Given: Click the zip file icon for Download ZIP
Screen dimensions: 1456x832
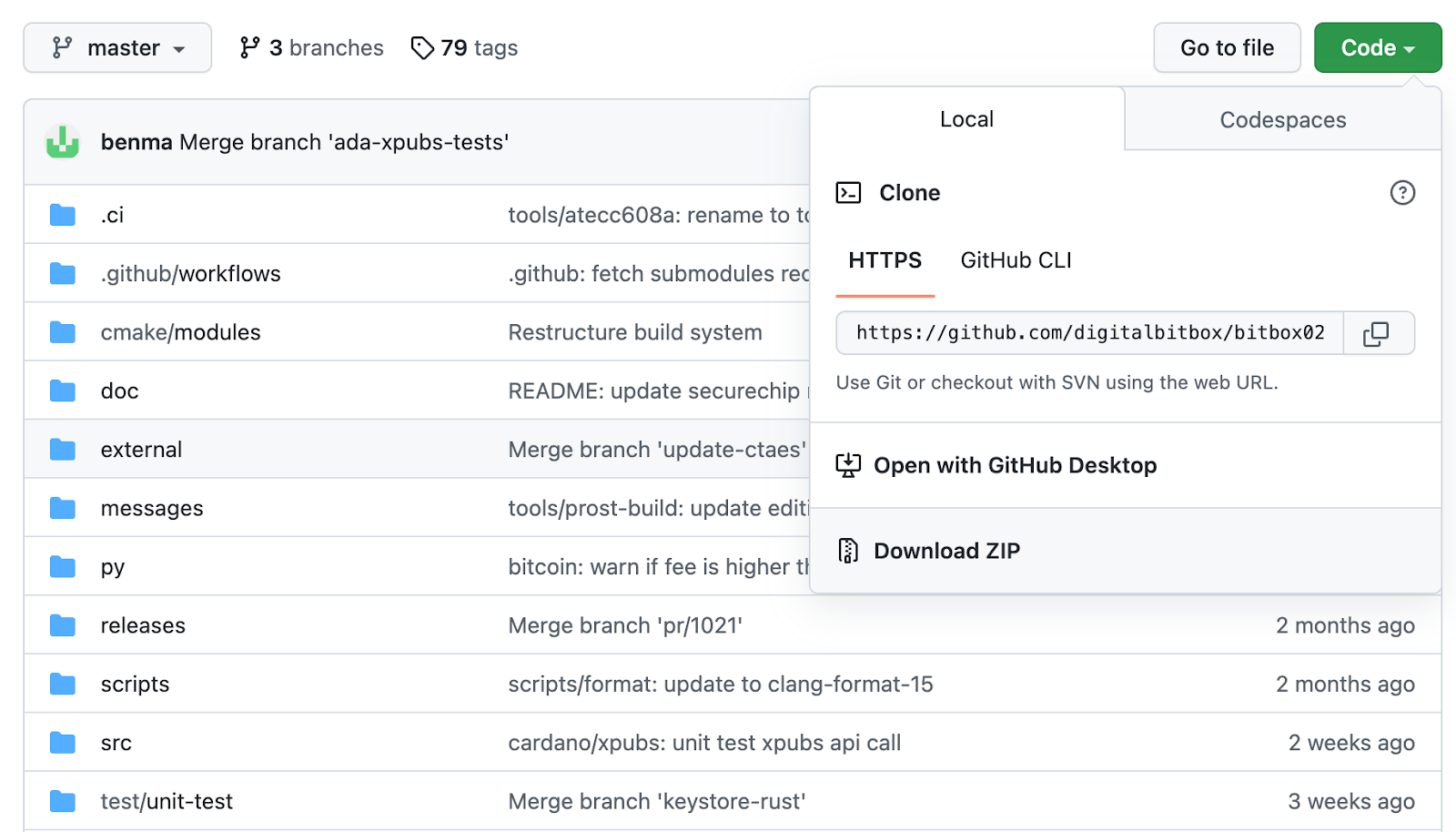Looking at the screenshot, I should click(848, 551).
